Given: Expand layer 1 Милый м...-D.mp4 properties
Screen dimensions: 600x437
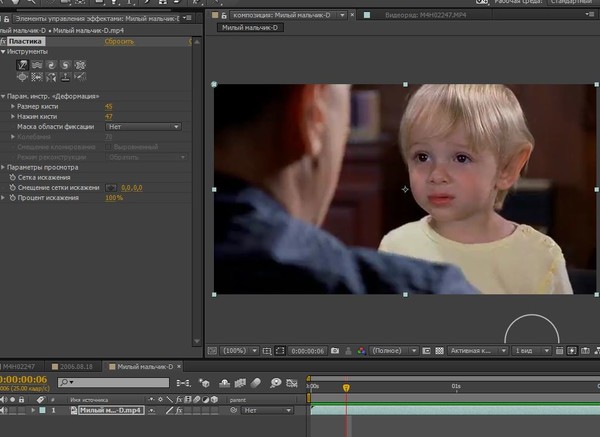Looking at the screenshot, I should (x=33, y=410).
